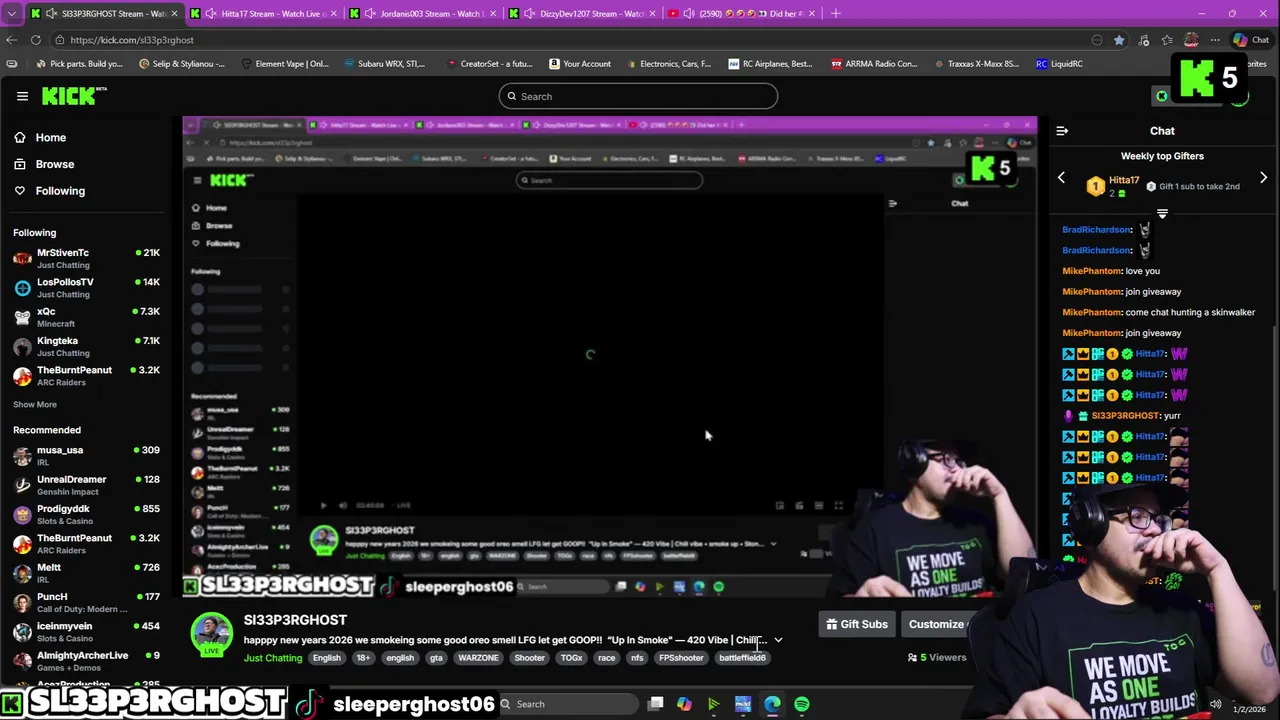
Task: Open CreatorSet bookmark
Action: point(489,64)
